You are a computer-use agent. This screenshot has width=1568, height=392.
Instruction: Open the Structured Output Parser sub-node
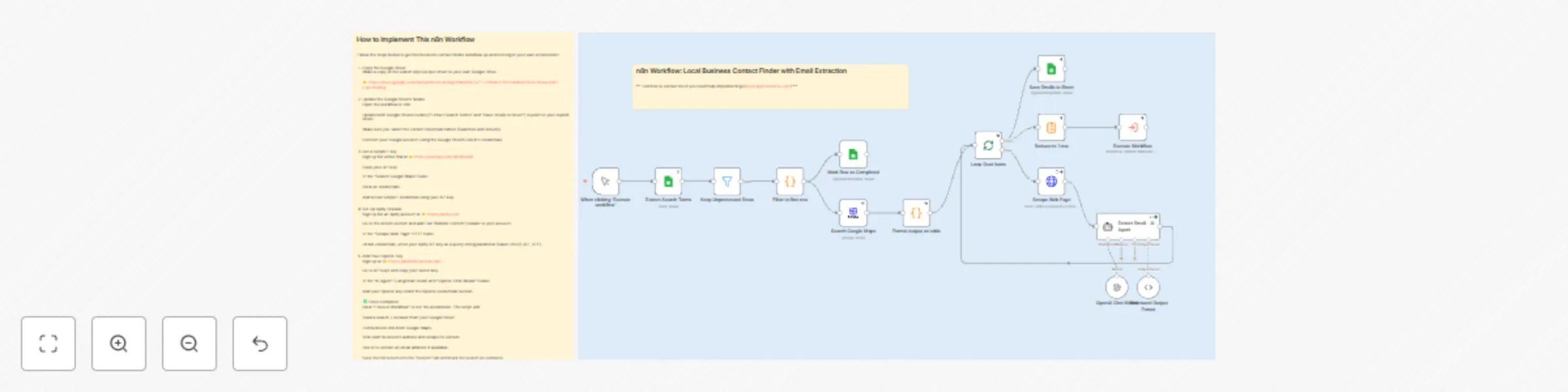pyautogui.click(x=1148, y=287)
